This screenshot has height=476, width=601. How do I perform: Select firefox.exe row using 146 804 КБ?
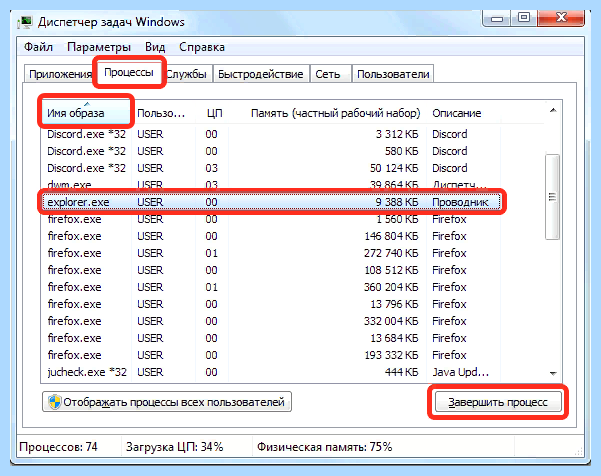[x=271, y=236]
